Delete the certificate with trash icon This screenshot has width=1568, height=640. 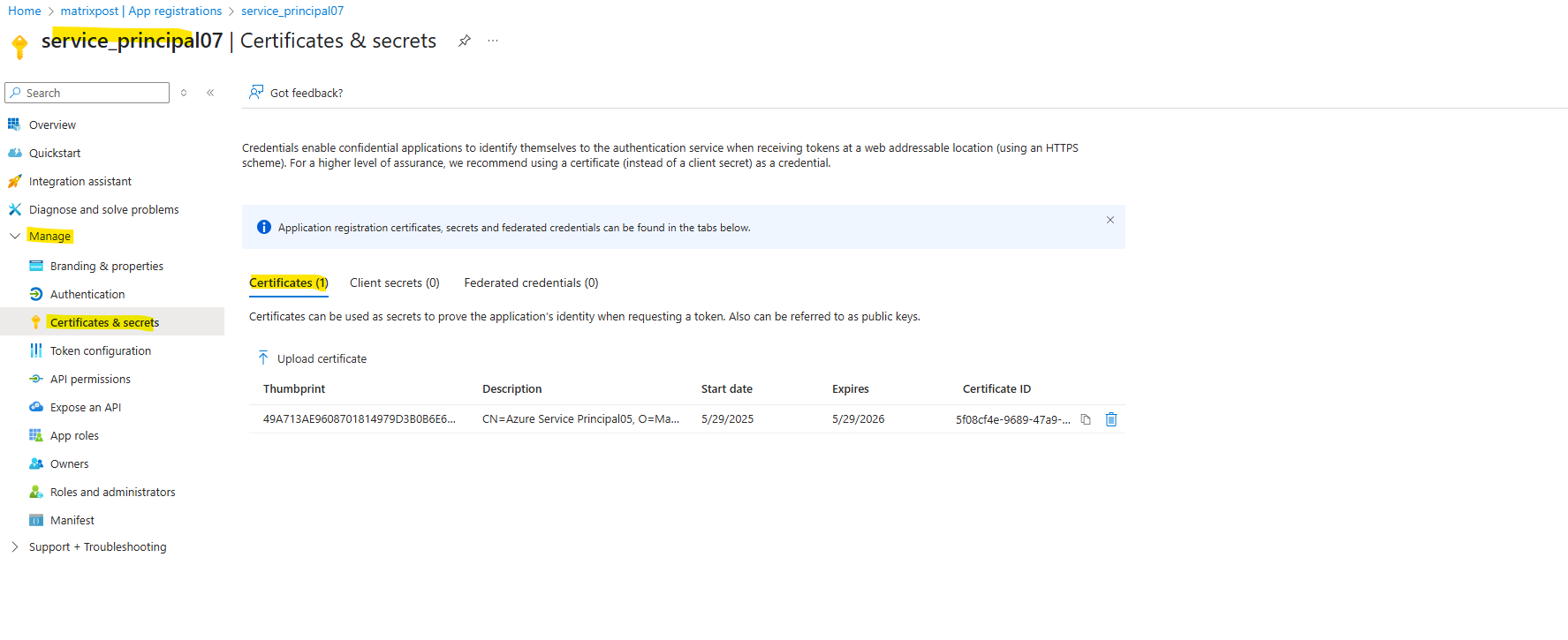1111,419
